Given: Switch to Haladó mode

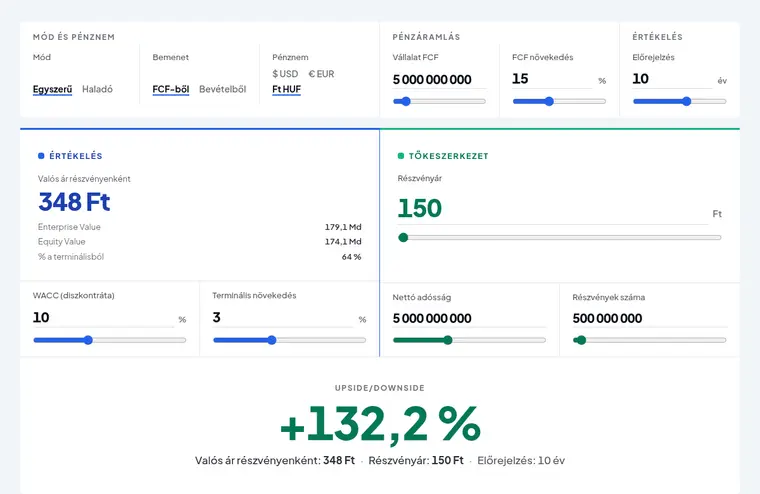Looking at the screenshot, I should click(x=97, y=89).
